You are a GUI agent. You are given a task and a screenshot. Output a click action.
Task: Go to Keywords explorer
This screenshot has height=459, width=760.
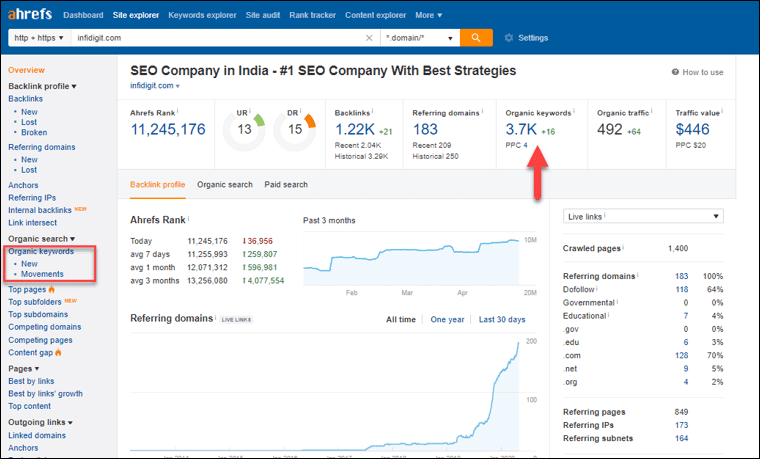(202, 15)
